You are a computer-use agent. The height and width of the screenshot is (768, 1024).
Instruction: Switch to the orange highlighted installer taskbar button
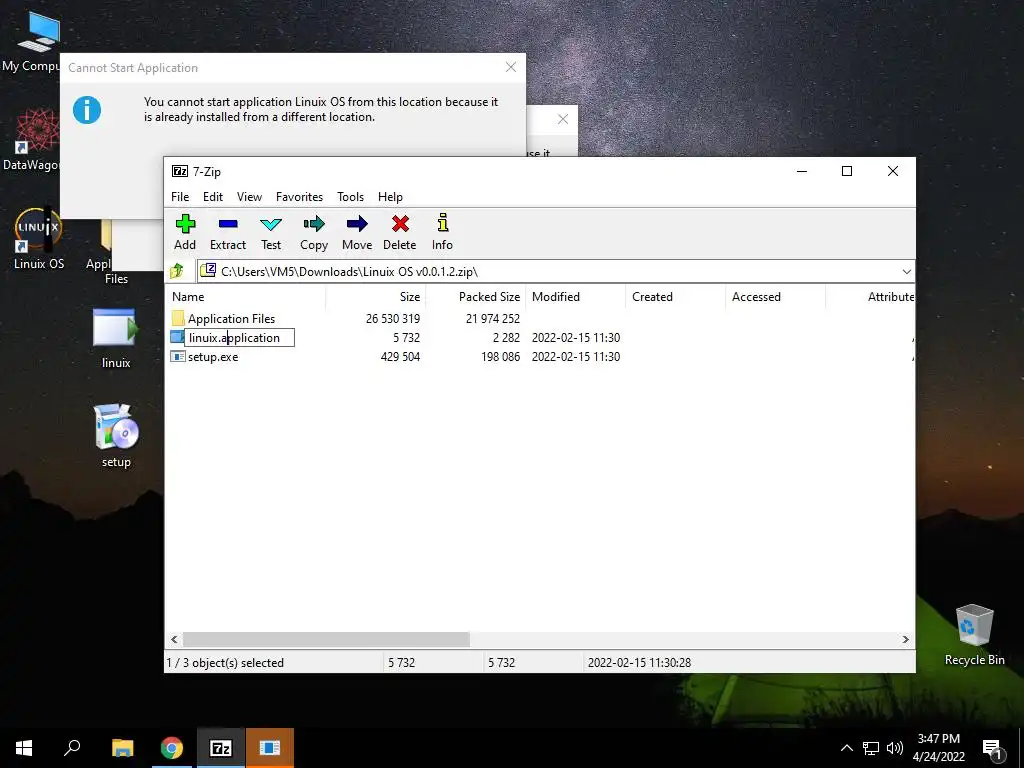tap(270, 748)
